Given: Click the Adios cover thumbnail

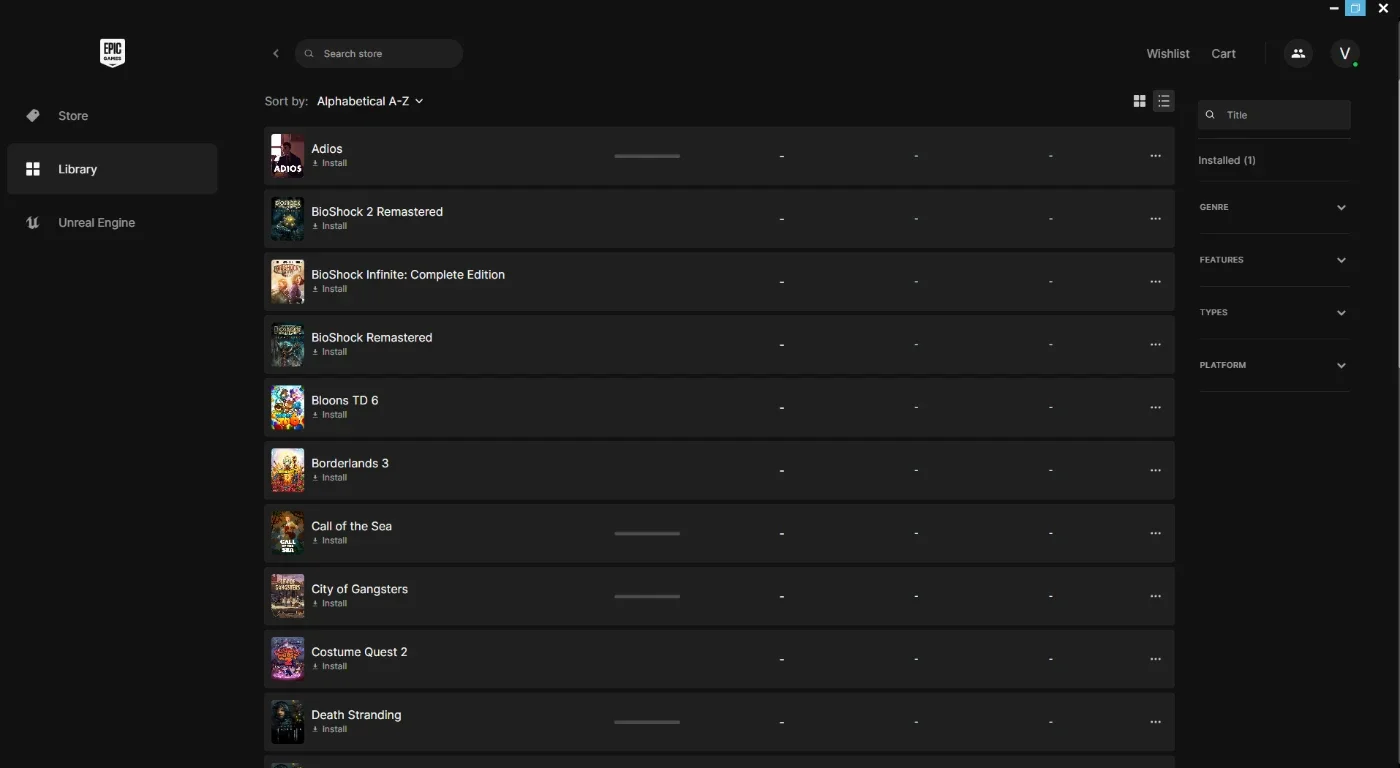Looking at the screenshot, I should pyautogui.click(x=287, y=156).
